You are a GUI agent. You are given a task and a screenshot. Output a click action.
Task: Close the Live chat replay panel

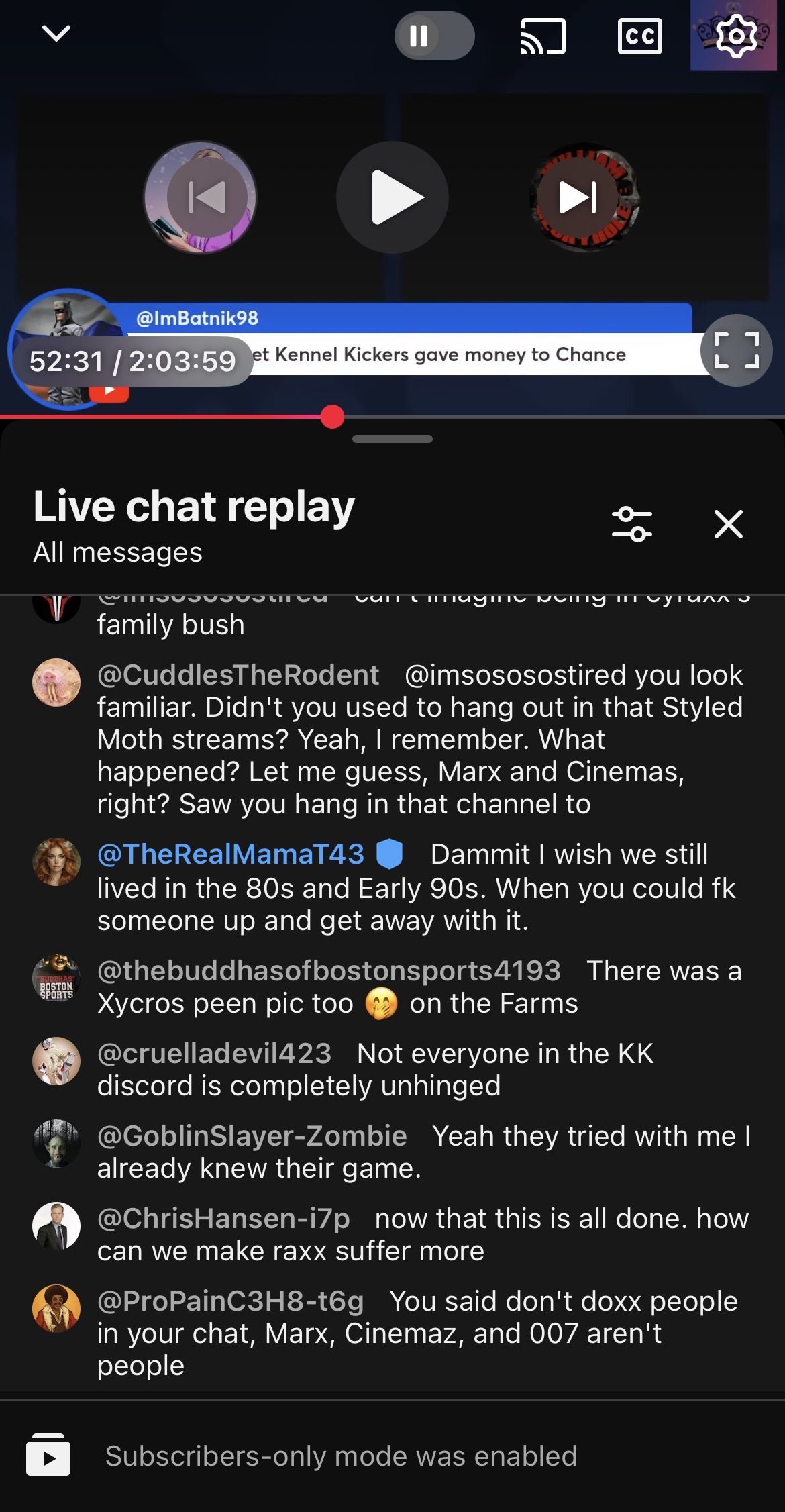click(729, 524)
